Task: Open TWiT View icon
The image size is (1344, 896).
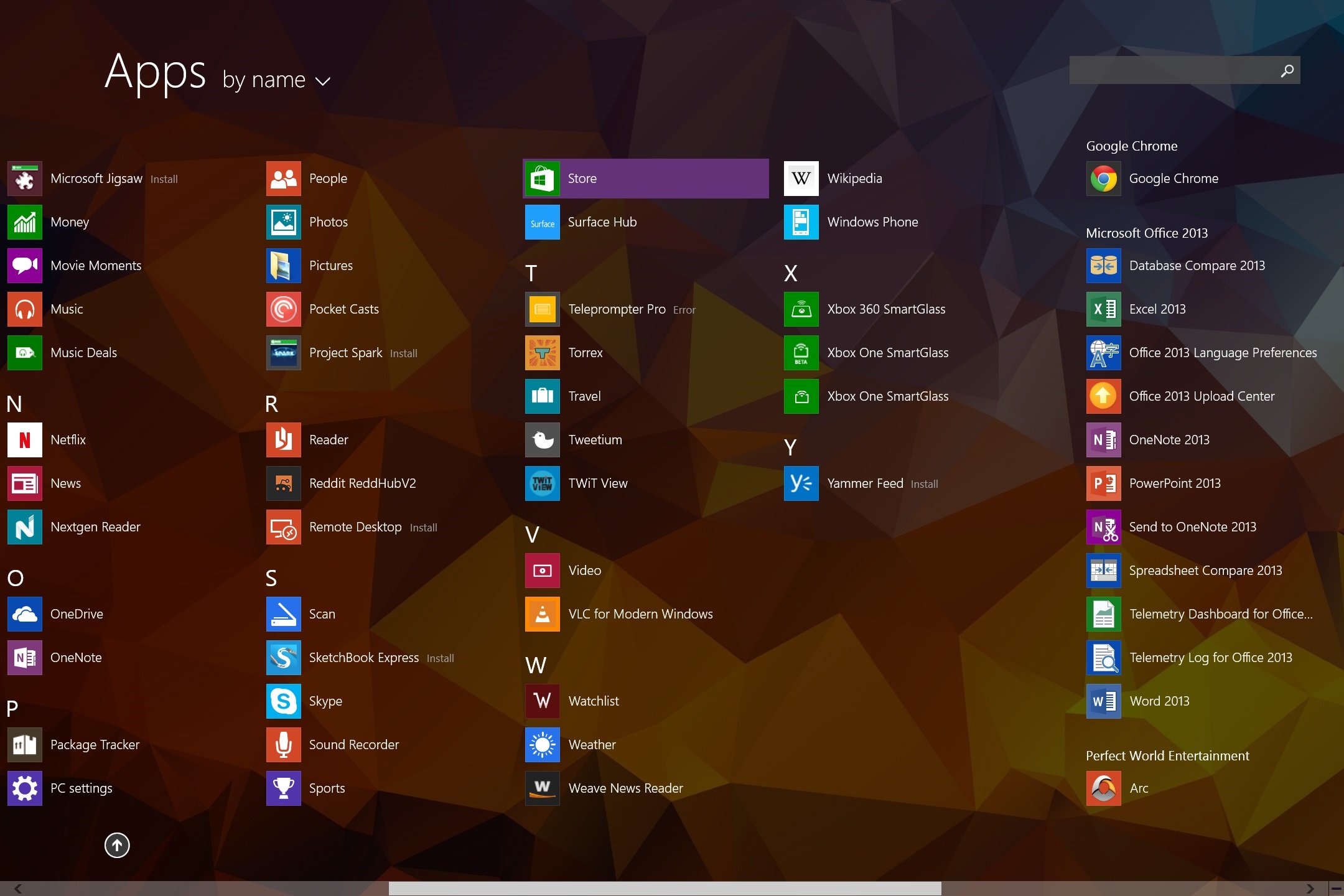Action: pos(543,483)
